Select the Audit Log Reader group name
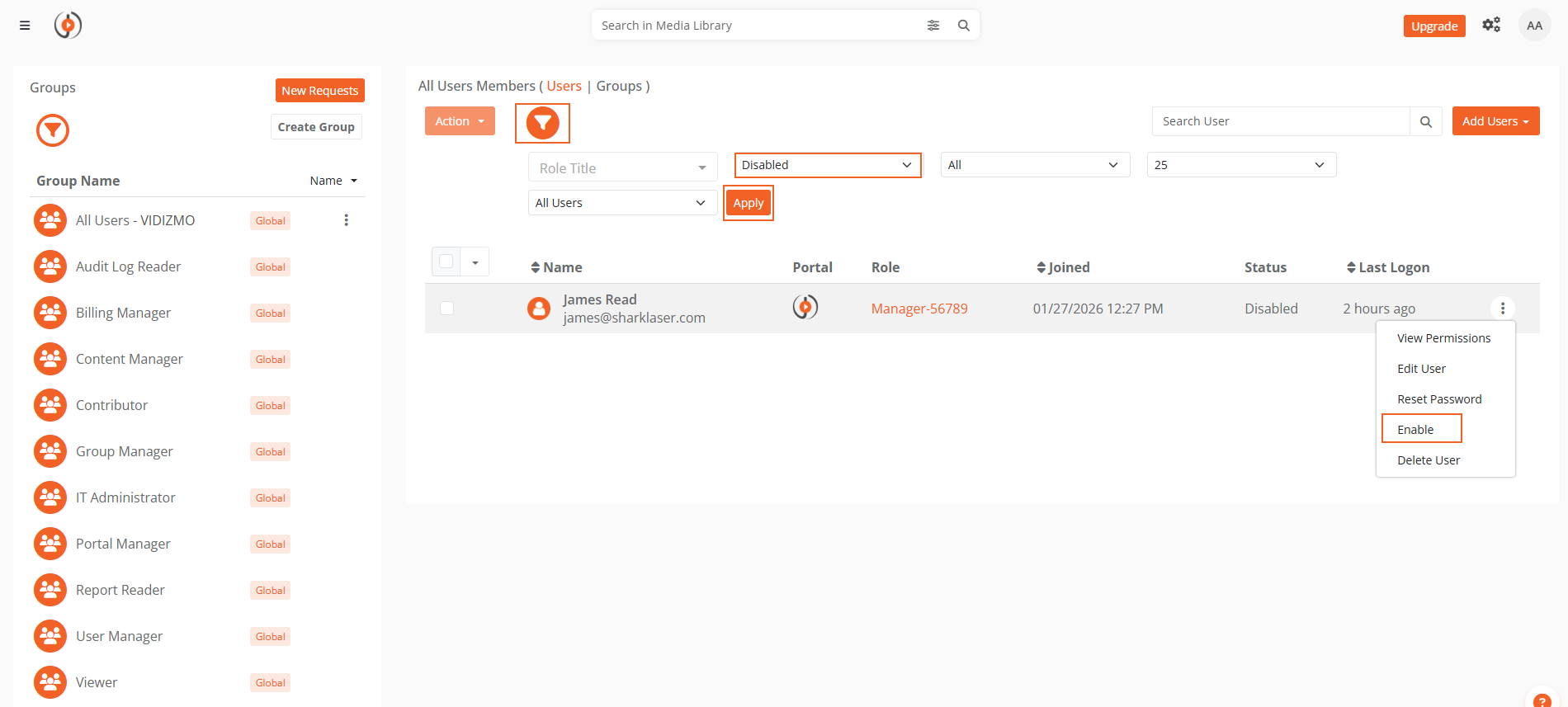 [128, 266]
